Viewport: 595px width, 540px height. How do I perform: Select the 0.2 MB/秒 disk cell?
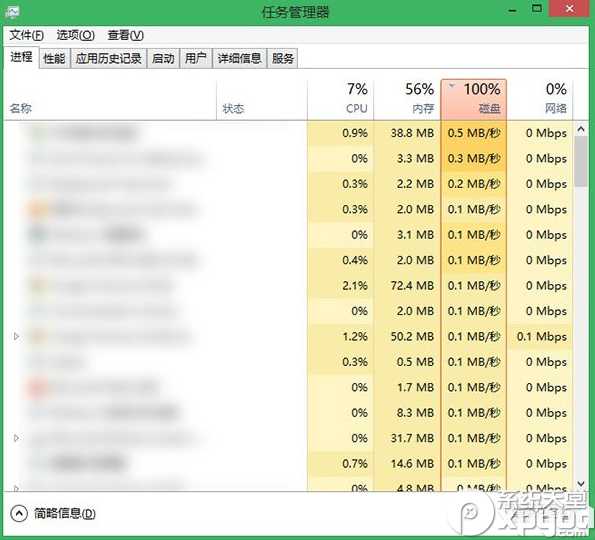(x=474, y=184)
